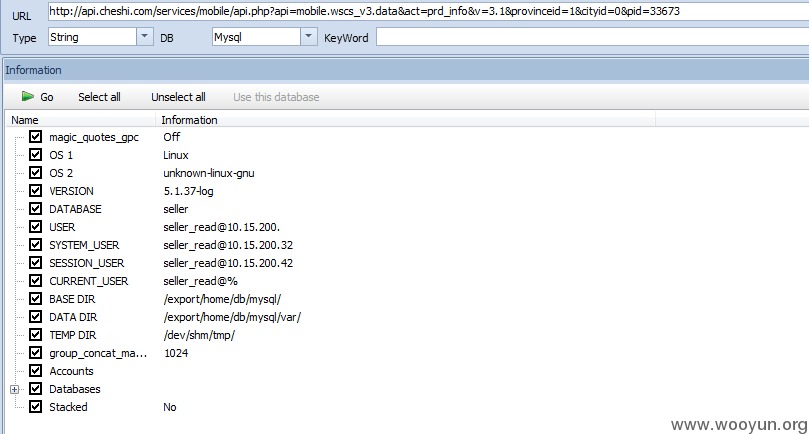The image size is (809, 434).
Task: Click the DB combo box showing Mysql
Action: (264, 37)
